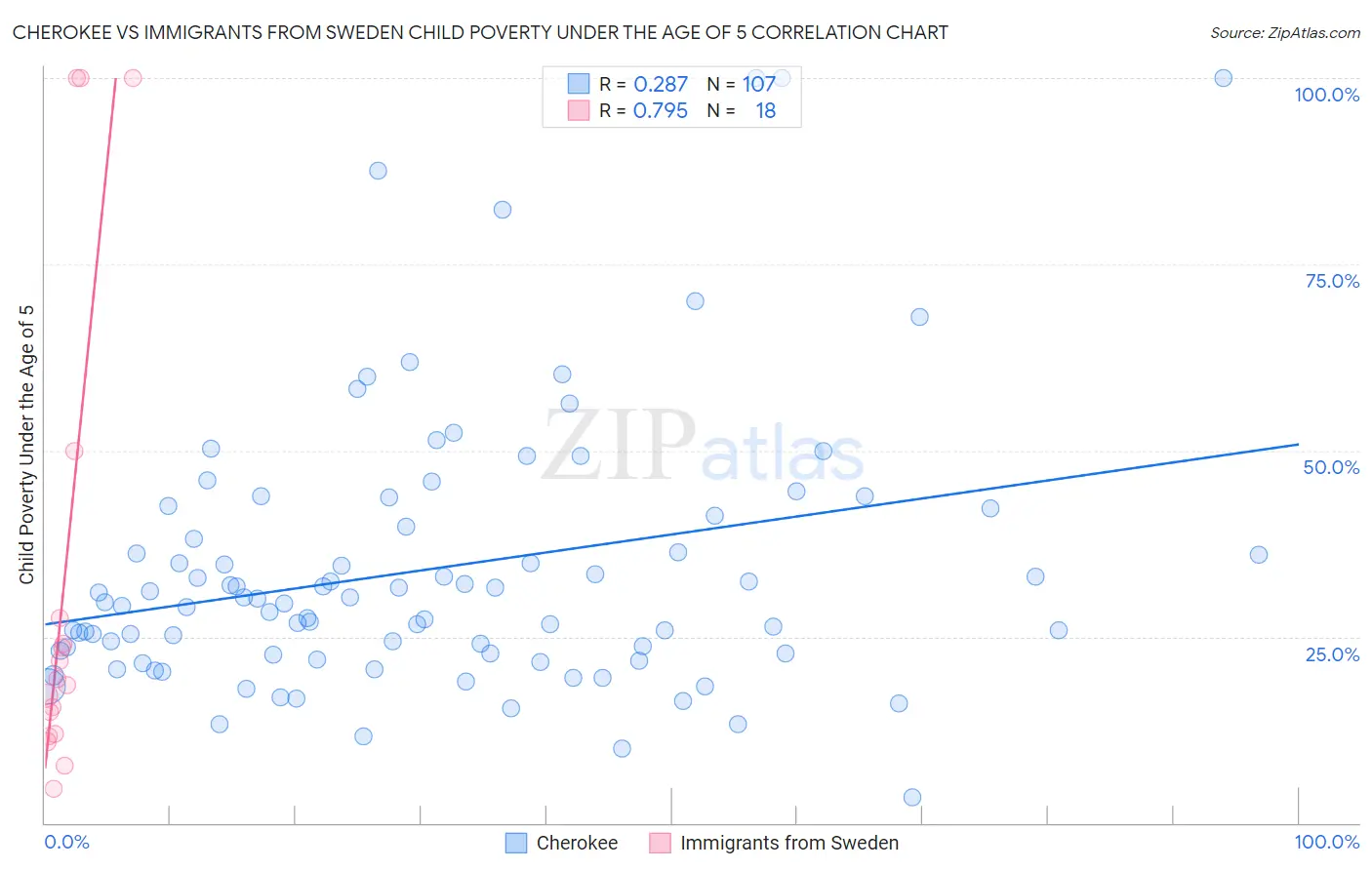Click the pink R = 0.795 legend swatch
Viewport: 1372px width, 870px height.
click(579, 110)
